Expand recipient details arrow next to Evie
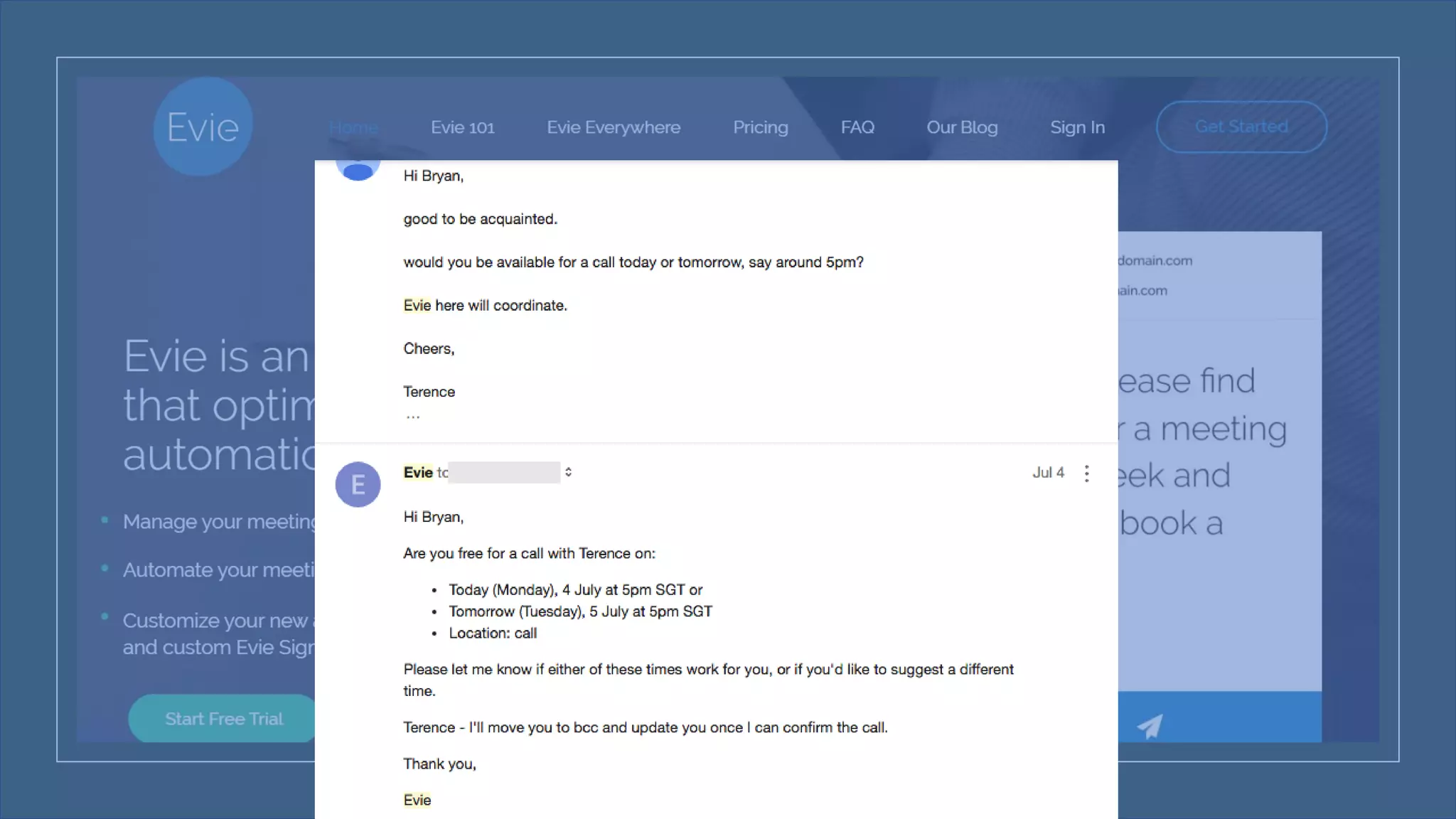Image resolution: width=1456 pixels, height=819 pixels. coord(568,472)
